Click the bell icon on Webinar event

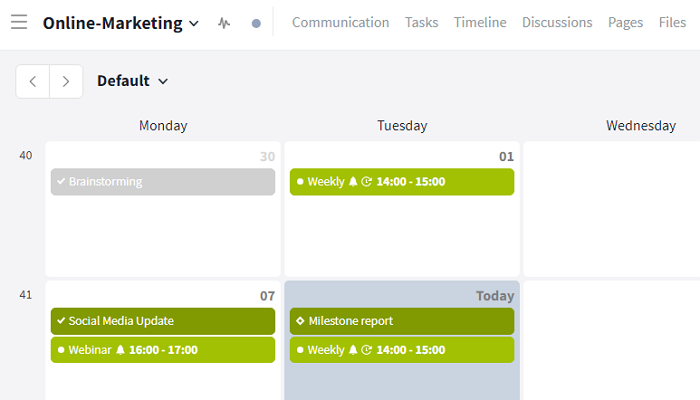pyautogui.click(x=120, y=350)
